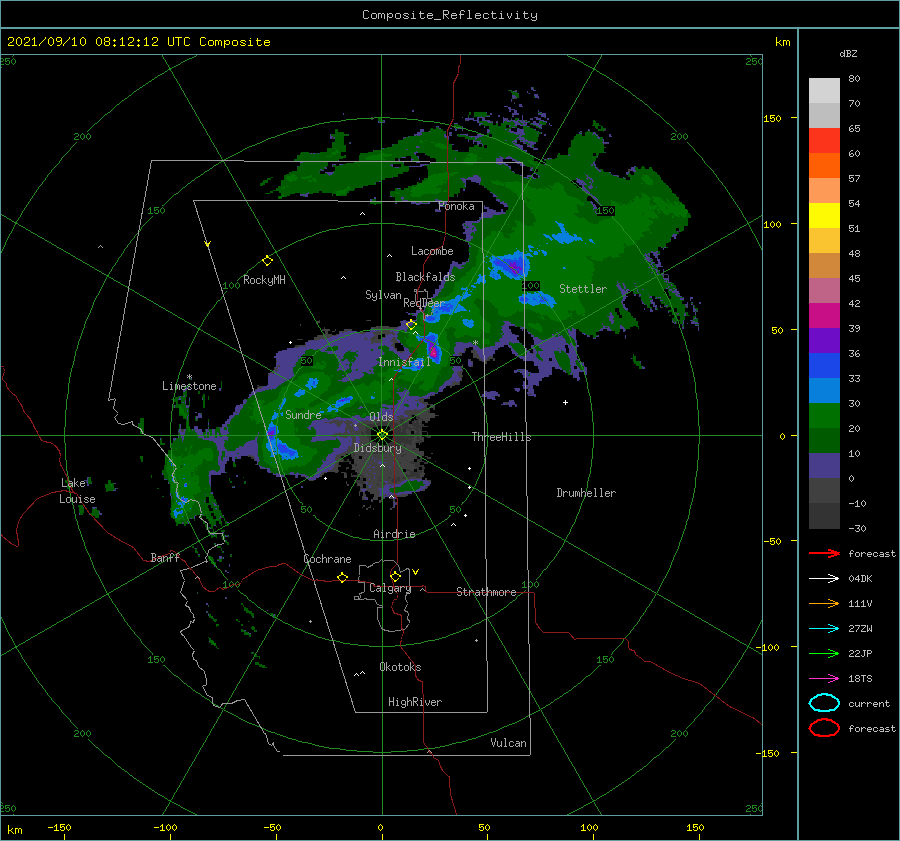
Task: Click the magenta 18TS arrow icon
Action: pyautogui.click(x=824, y=679)
